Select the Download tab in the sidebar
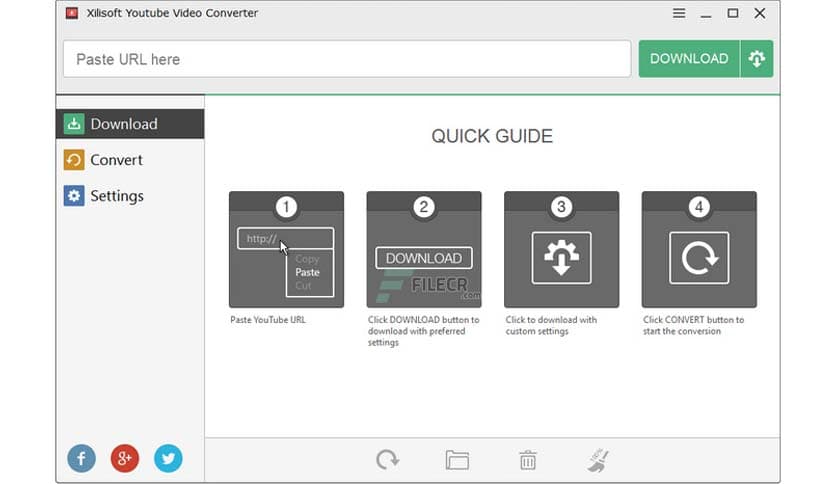Viewport: 836px width, 484px height. tap(130, 124)
